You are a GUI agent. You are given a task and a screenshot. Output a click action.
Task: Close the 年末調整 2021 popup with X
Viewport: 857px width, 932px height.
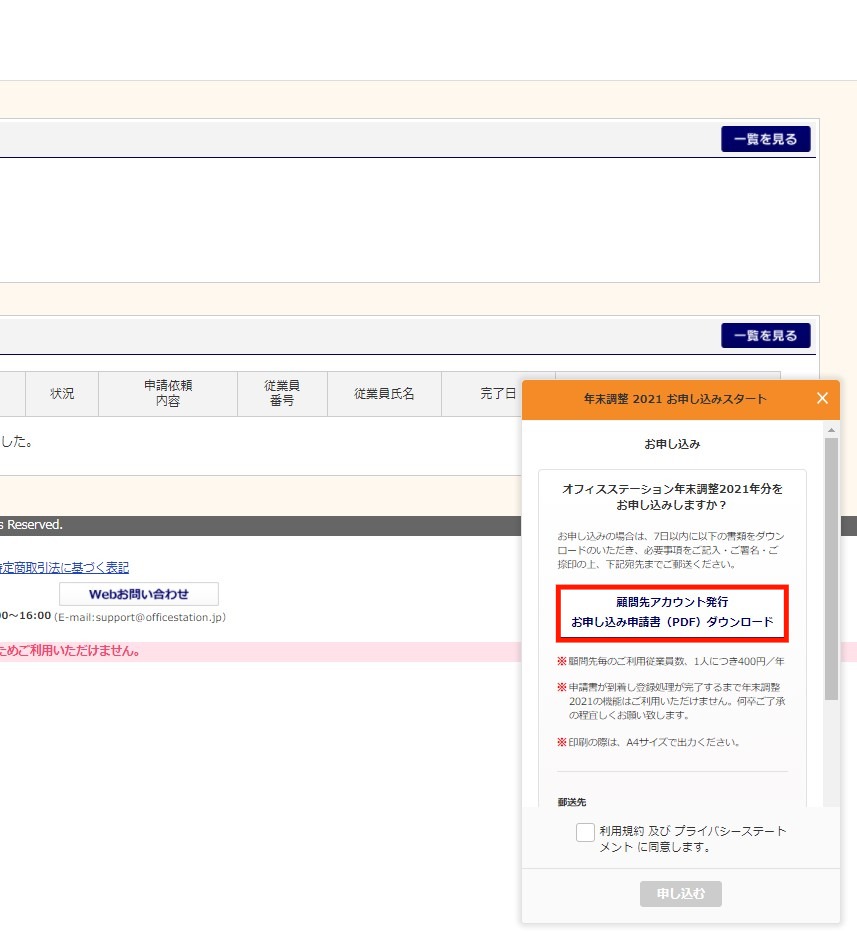pos(822,399)
